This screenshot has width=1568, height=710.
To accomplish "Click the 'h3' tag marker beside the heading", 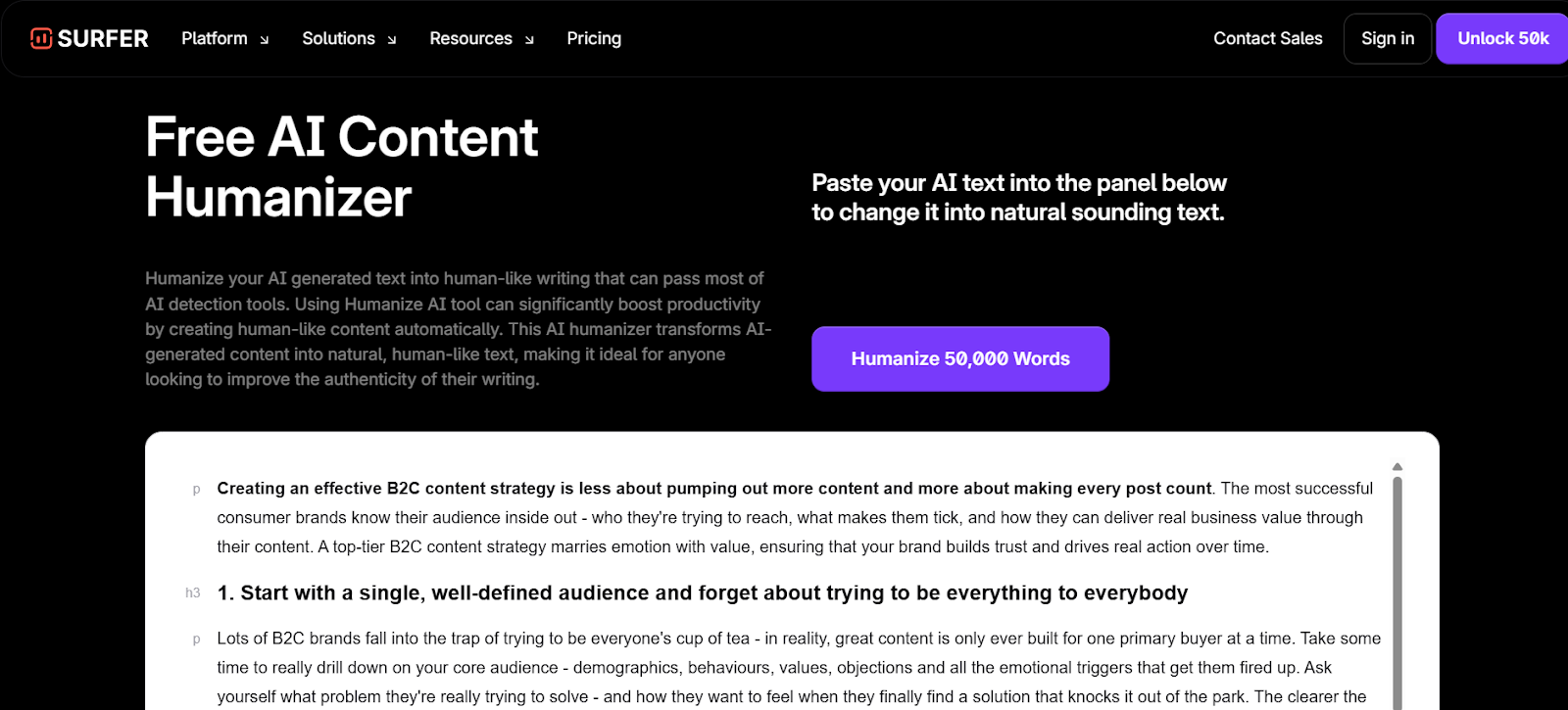I will tap(193, 592).
